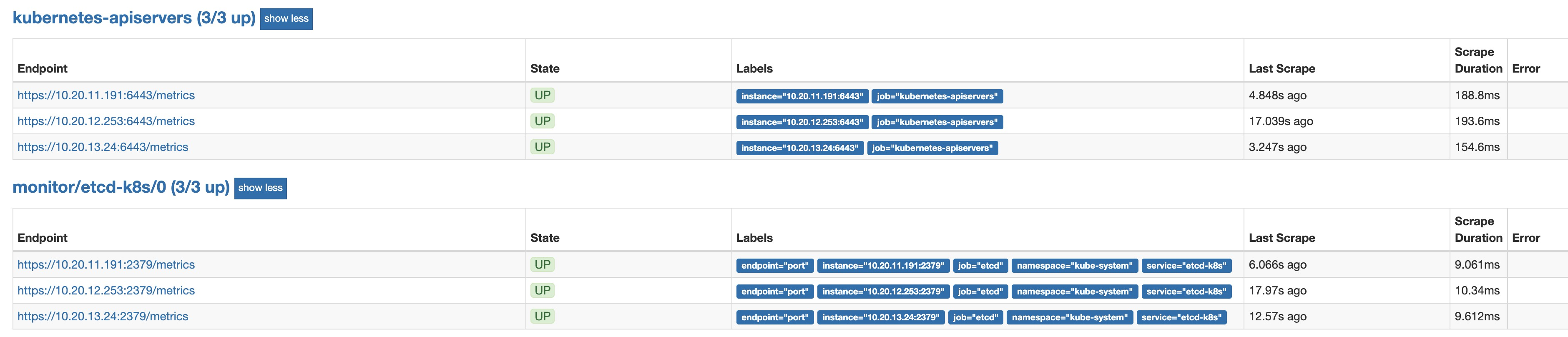Click job="etcd" label in 10.20.11.191:2379 row
The height and width of the screenshot is (337, 1568).
(980, 266)
